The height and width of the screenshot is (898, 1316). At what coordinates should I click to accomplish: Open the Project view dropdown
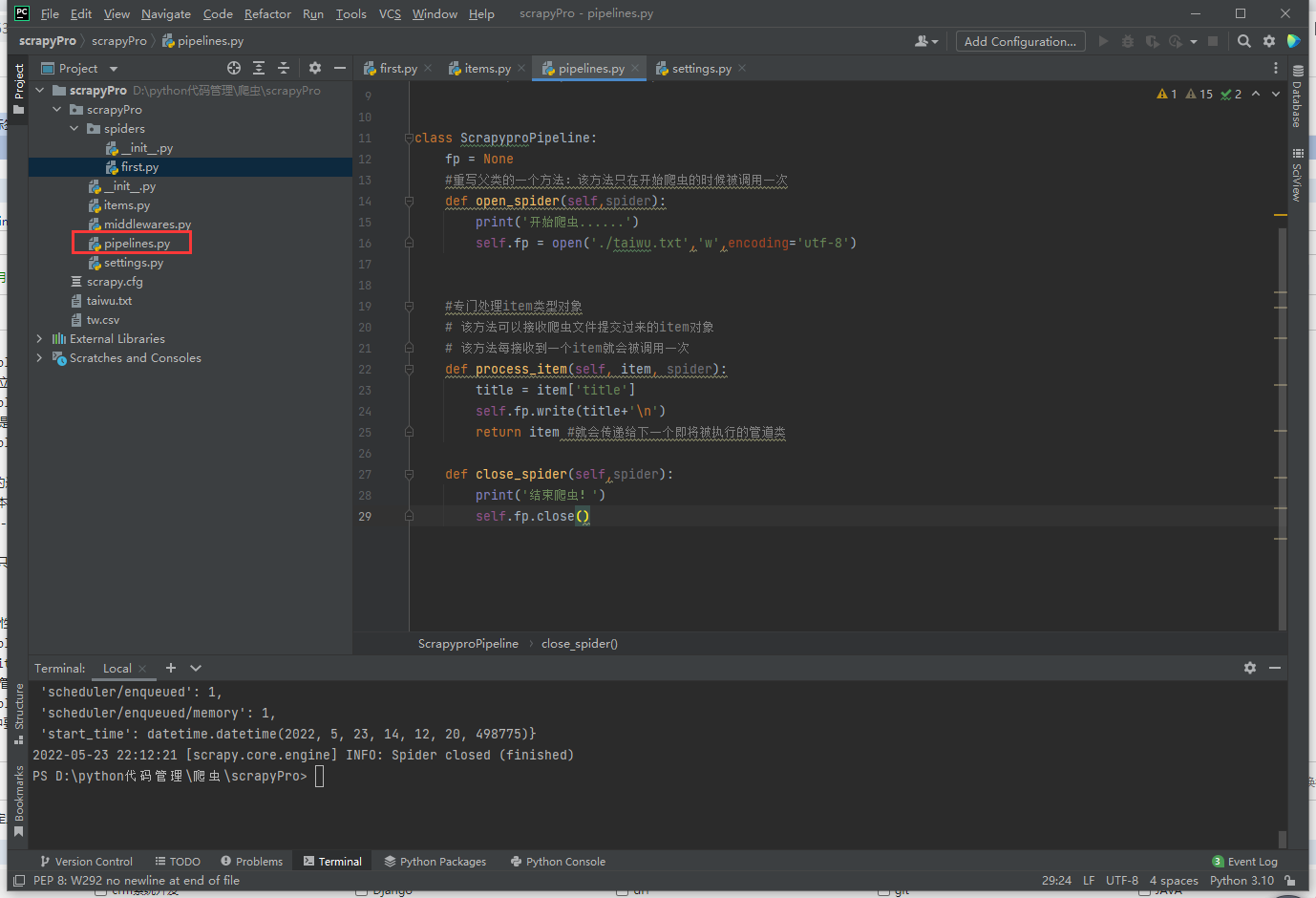[114, 69]
